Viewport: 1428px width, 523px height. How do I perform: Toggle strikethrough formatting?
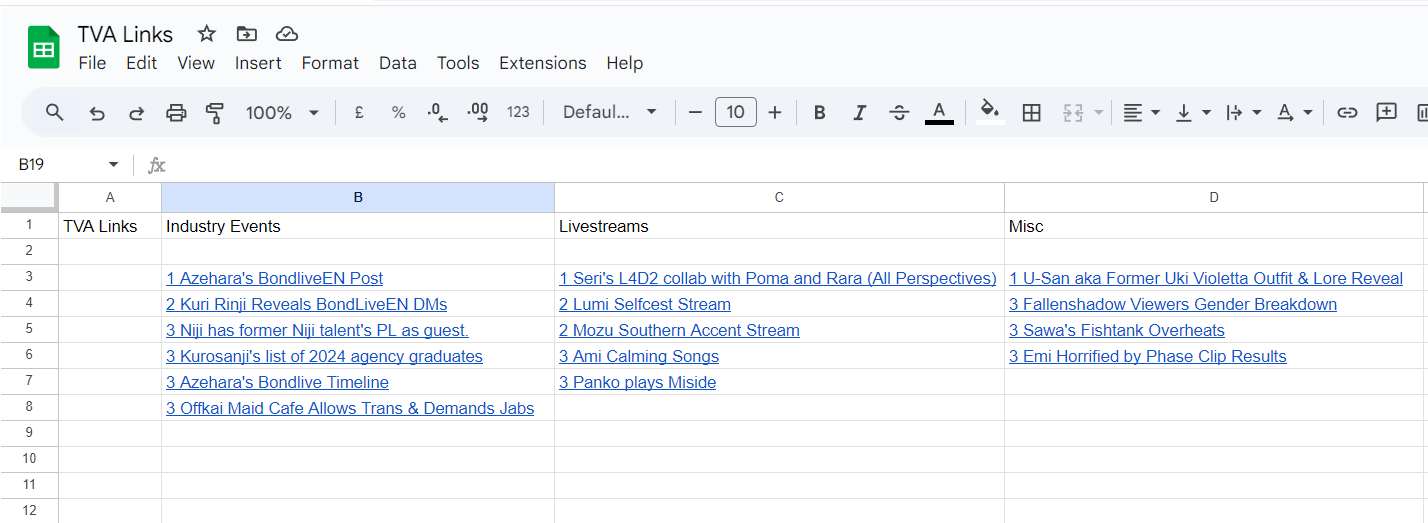(899, 113)
